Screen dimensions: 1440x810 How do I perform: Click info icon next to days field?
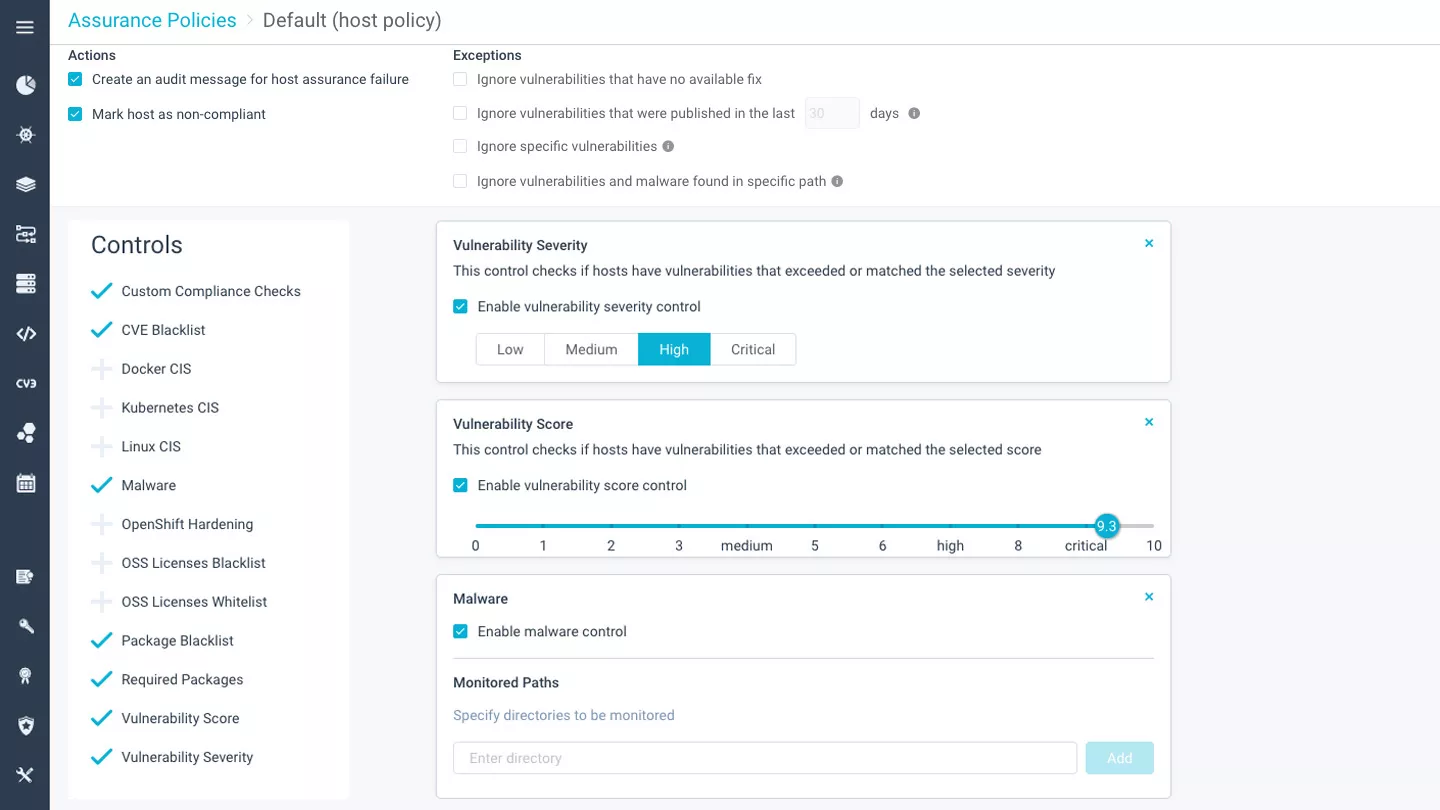click(914, 114)
